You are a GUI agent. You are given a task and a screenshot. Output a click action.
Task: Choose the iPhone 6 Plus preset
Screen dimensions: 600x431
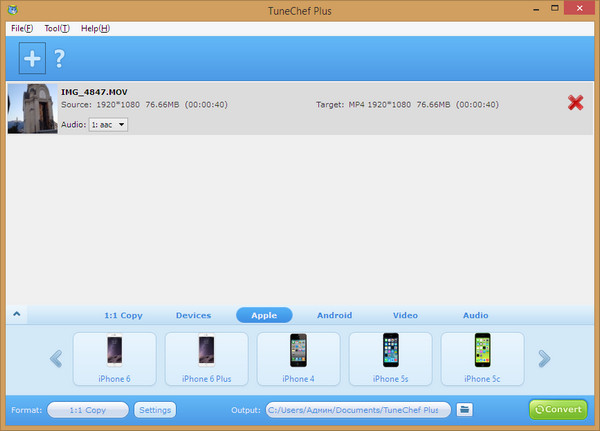[206, 359]
